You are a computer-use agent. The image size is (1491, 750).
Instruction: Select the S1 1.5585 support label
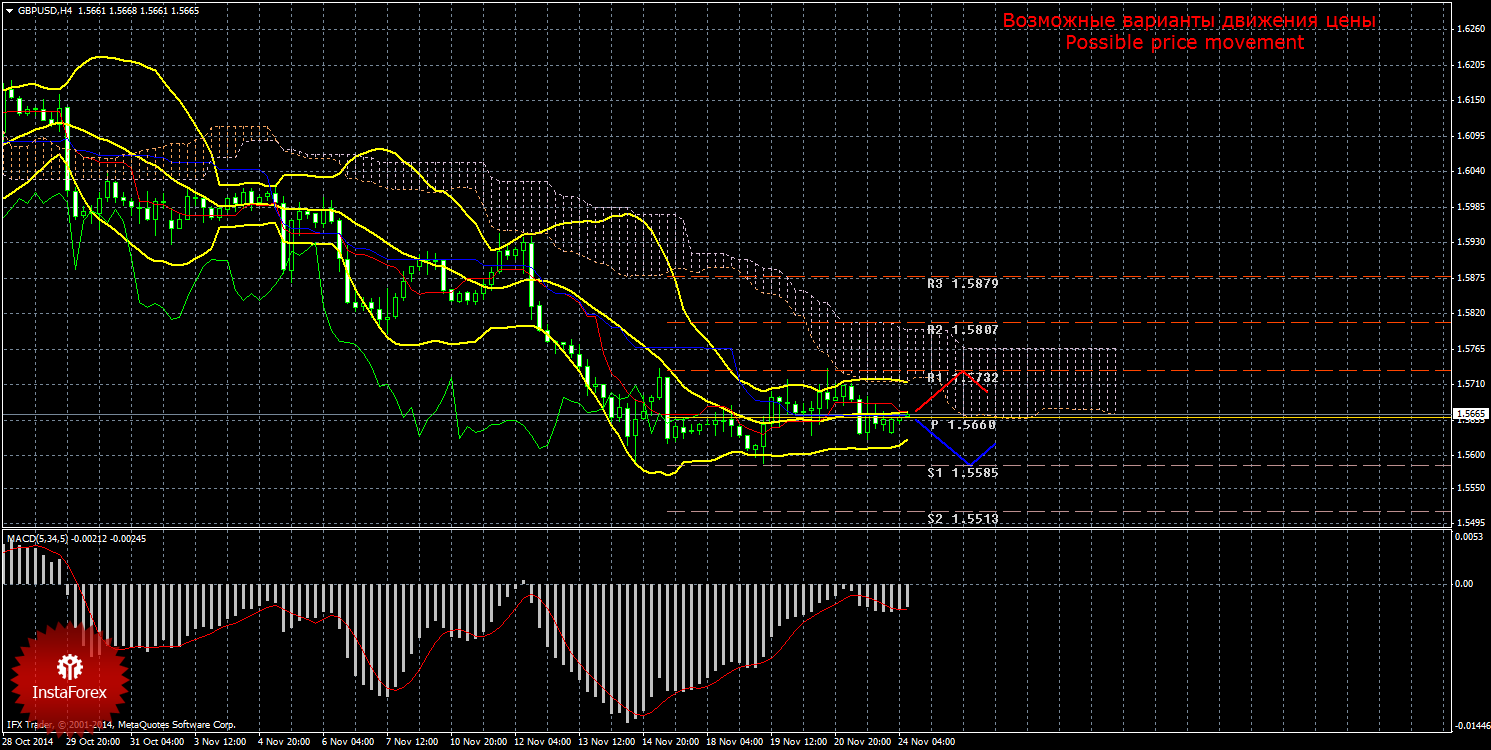tap(962, 472)
